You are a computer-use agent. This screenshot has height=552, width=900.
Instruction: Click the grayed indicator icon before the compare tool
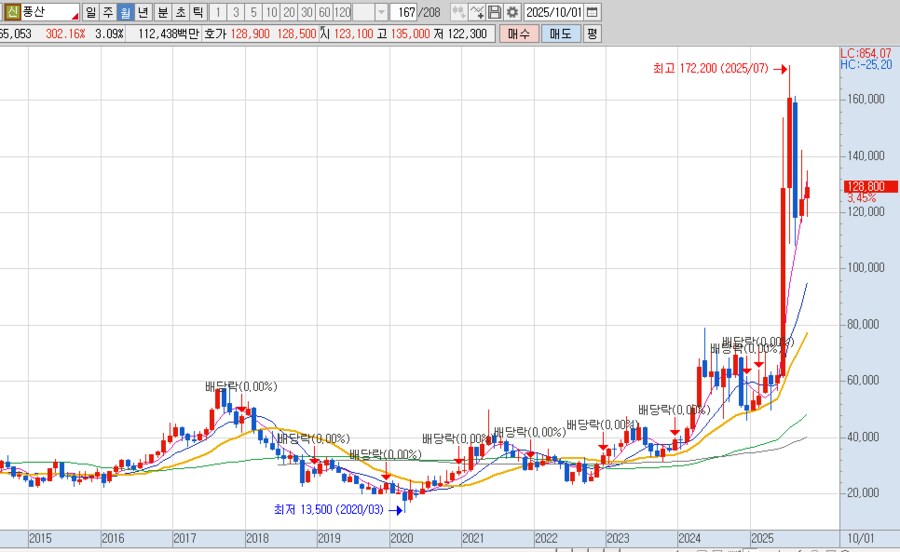[x=458, y=13]
